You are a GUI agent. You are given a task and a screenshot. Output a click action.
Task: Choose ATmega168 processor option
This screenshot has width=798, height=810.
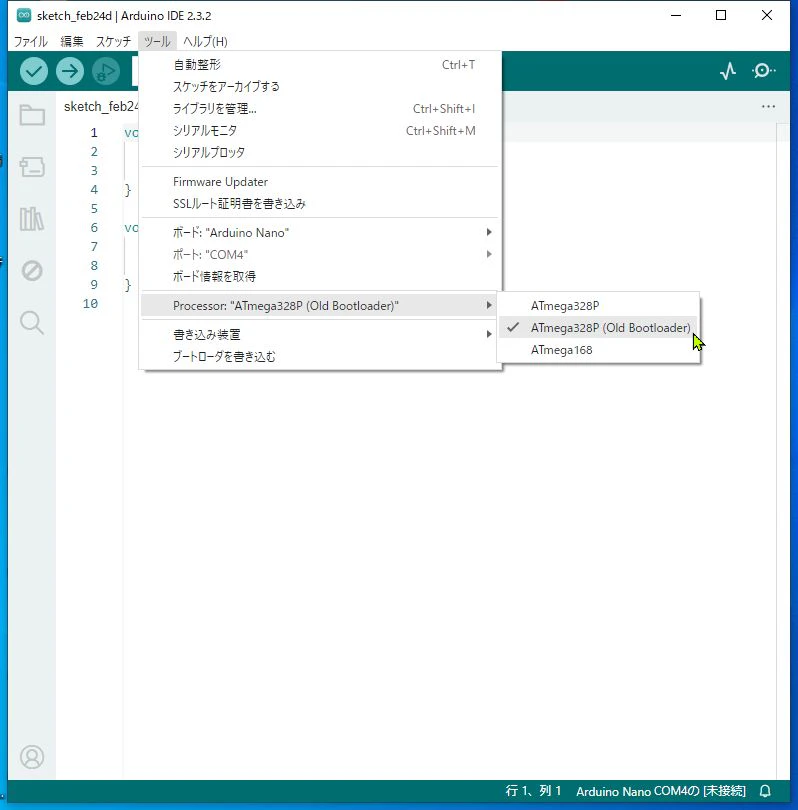(x=598, y=350)
